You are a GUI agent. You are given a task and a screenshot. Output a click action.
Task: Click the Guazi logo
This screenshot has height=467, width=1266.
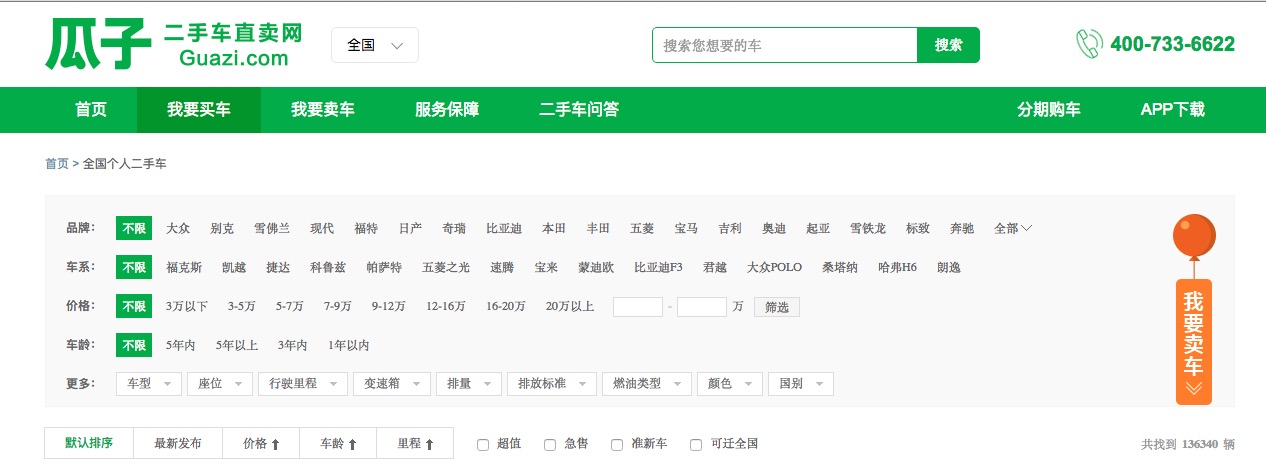pos(174,45)
